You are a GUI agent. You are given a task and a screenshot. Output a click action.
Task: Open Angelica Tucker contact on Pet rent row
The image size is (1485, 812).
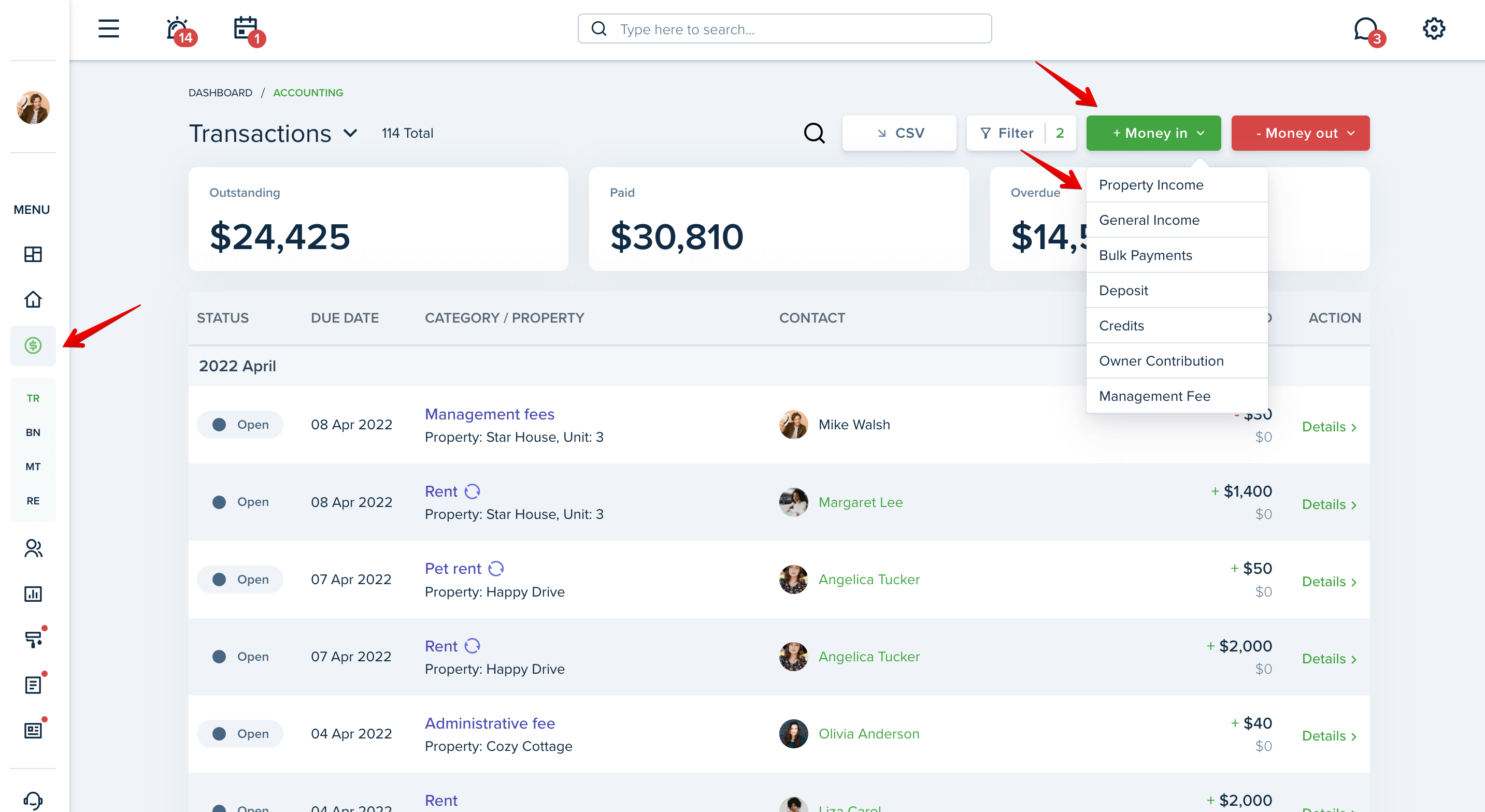point(869,580)
